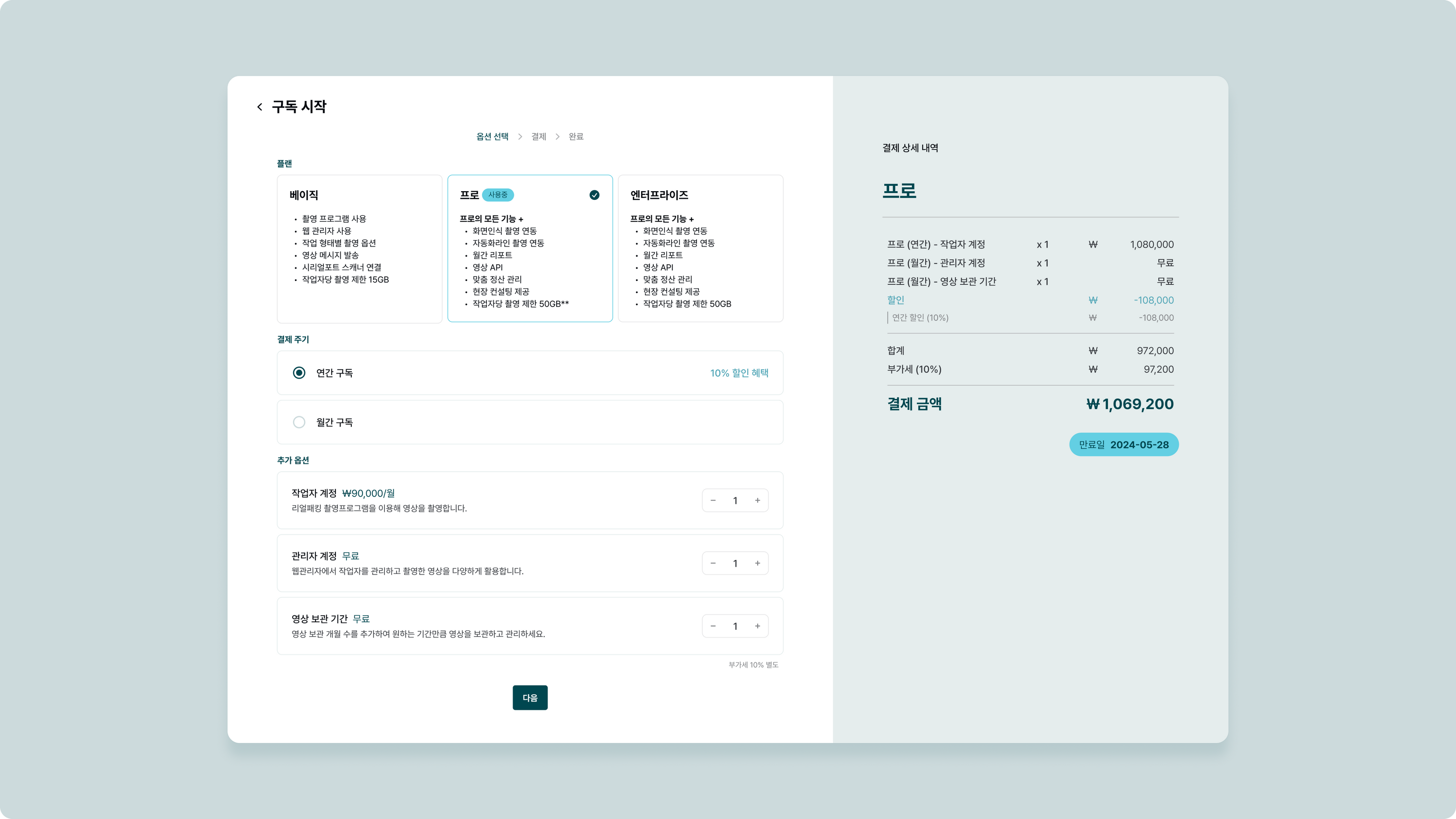Click the 10% 할인 혜택 label
Screen dimensions: 1456x819
(x=739, y=373)
